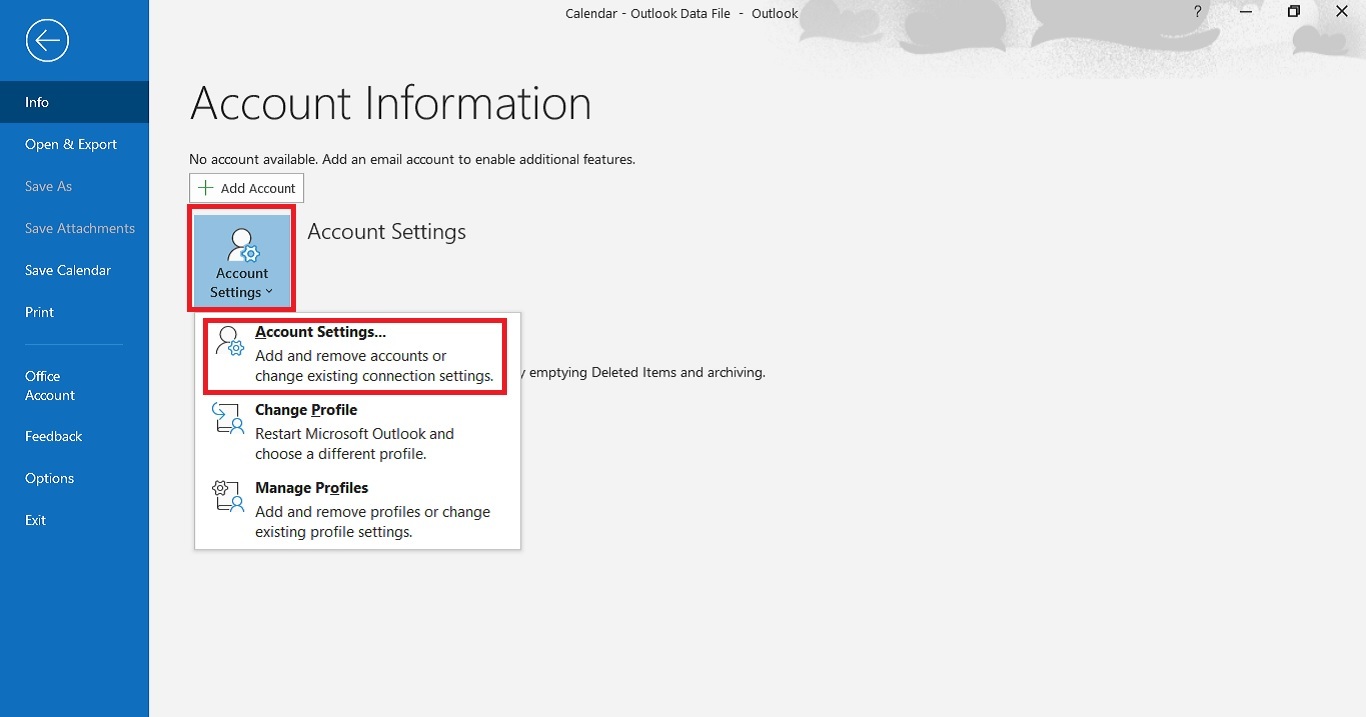
Task: Choose Change Profile from the dropdown
Action: coord(357,431)
